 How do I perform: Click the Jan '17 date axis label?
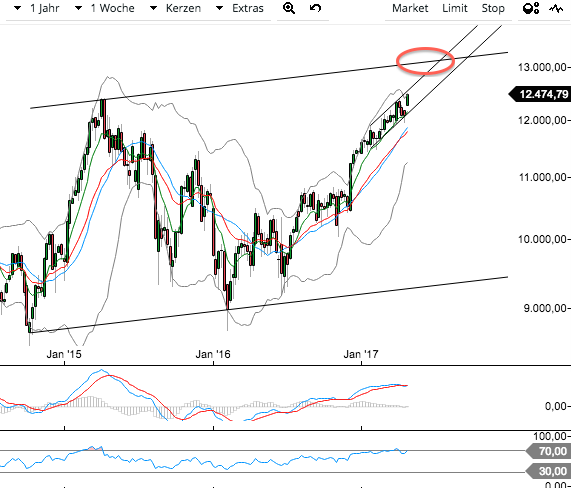click(x=361, y=354)
